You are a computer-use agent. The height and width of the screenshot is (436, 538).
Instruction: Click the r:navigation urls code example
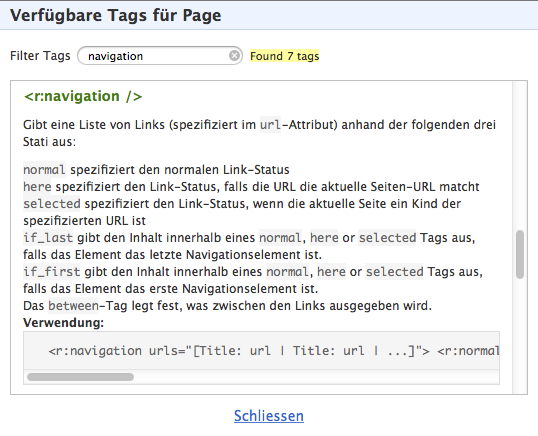point(261,351)
